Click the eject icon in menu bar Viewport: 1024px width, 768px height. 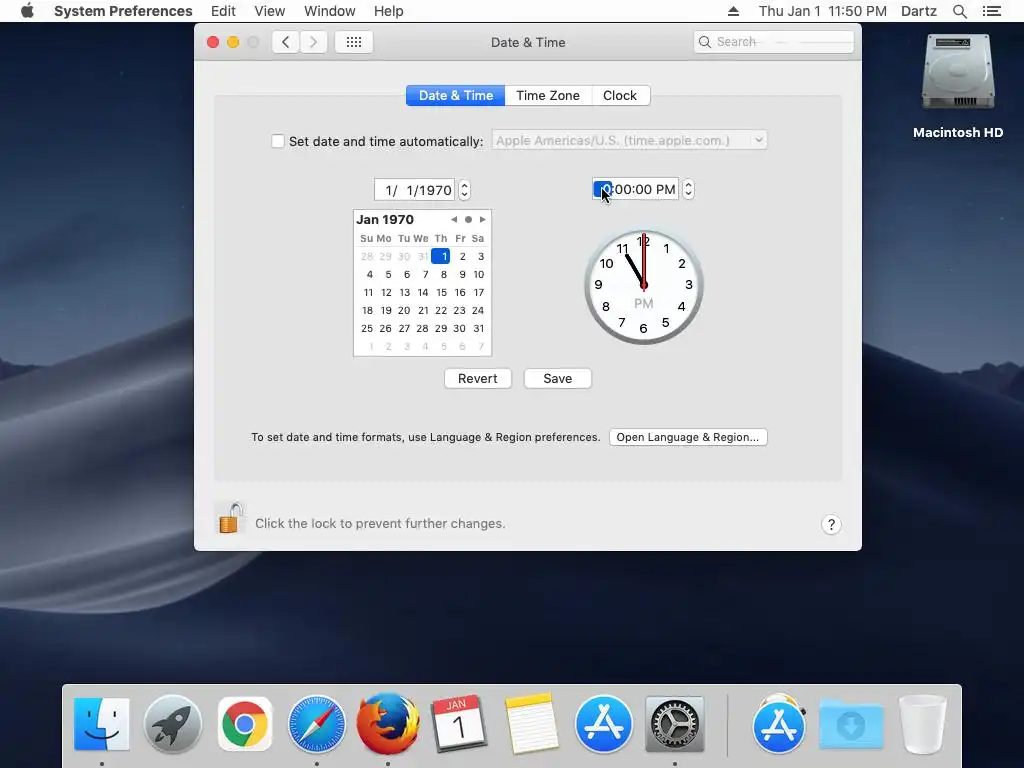(733, 11)
